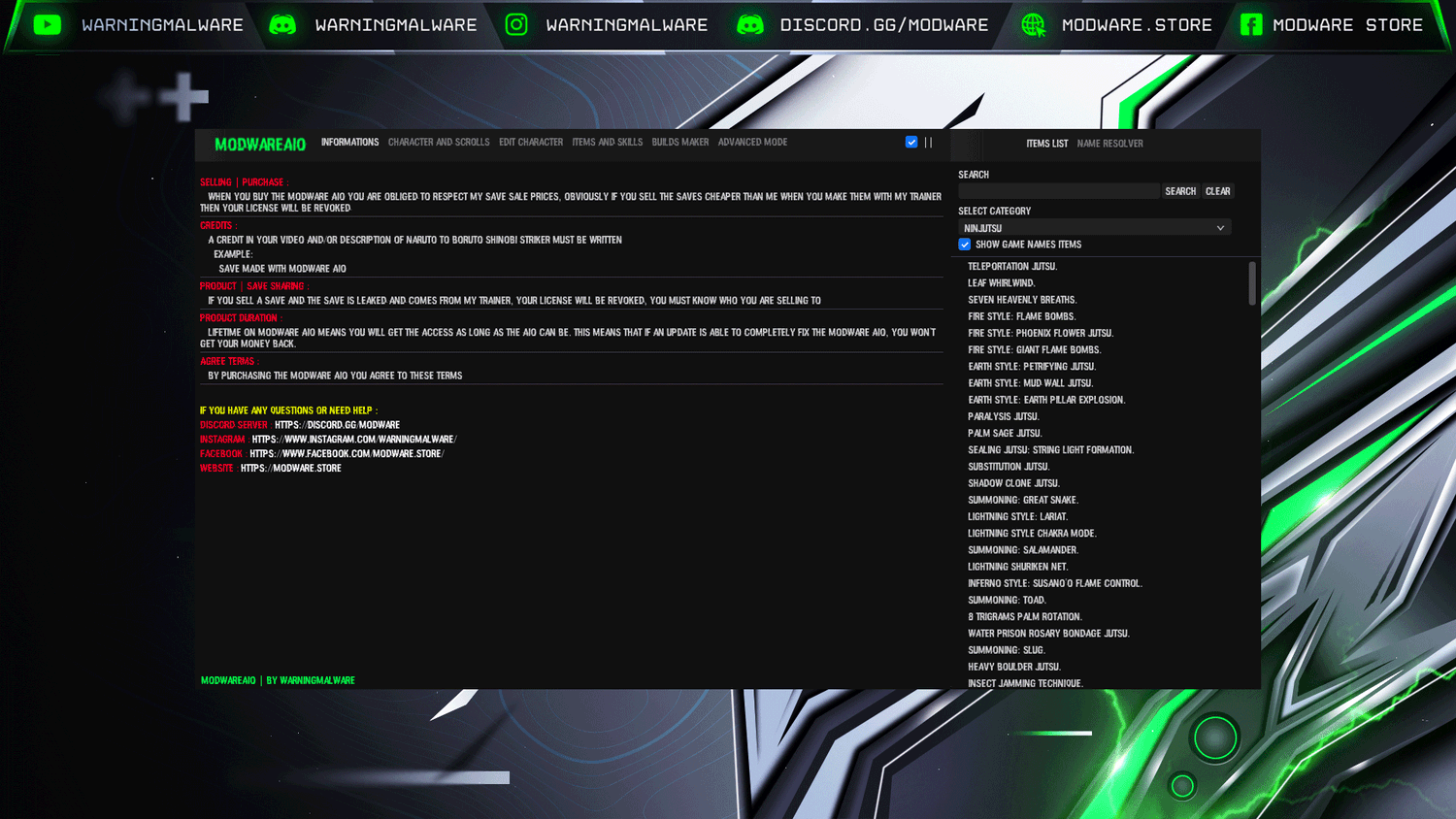Screen dimensions: 1456x819
Task: Open the https://modware.store website link
Action: tap(291, 469)
